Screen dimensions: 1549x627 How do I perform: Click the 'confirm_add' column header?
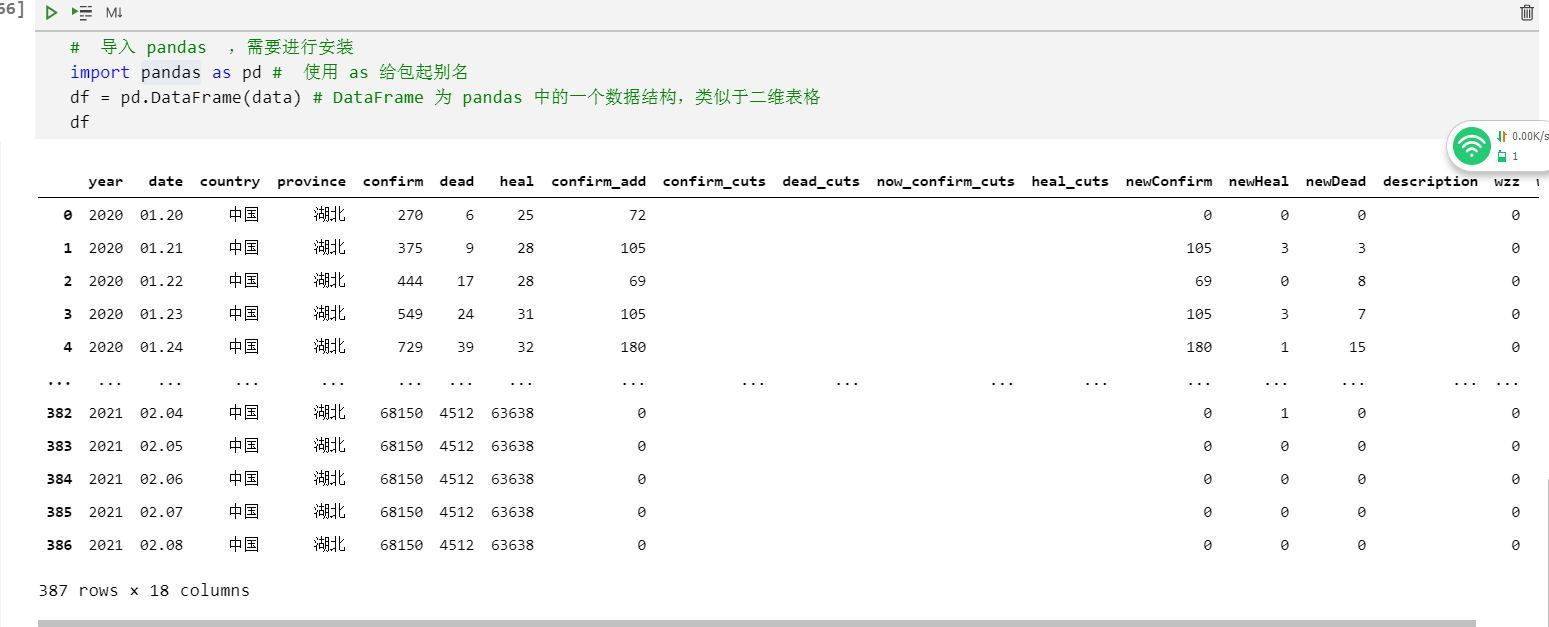click(599, 181)
